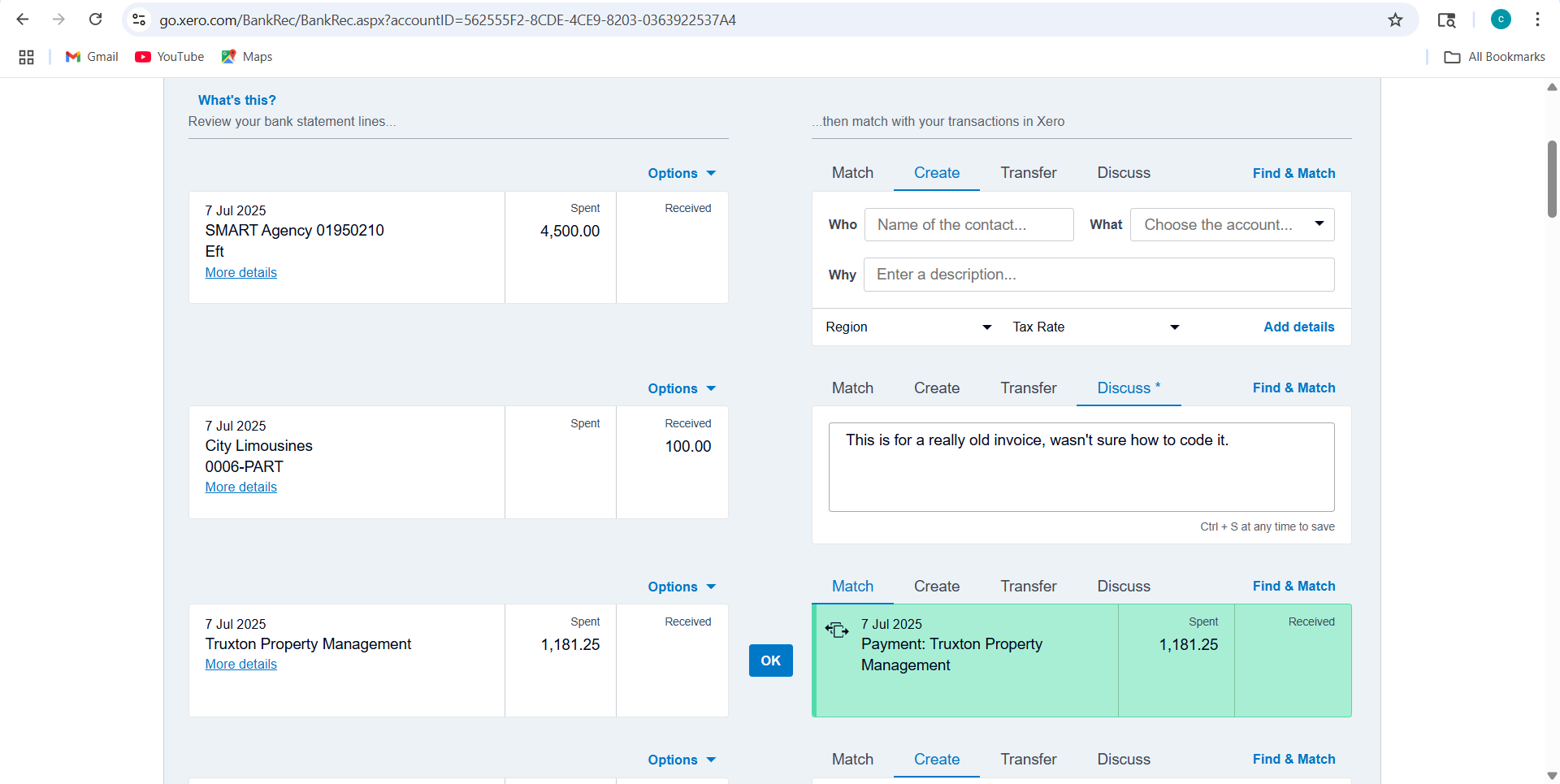Open the tab search icon next to the profile
The height and width of the screenshot is (784, 1560).
pos(1446,19)
